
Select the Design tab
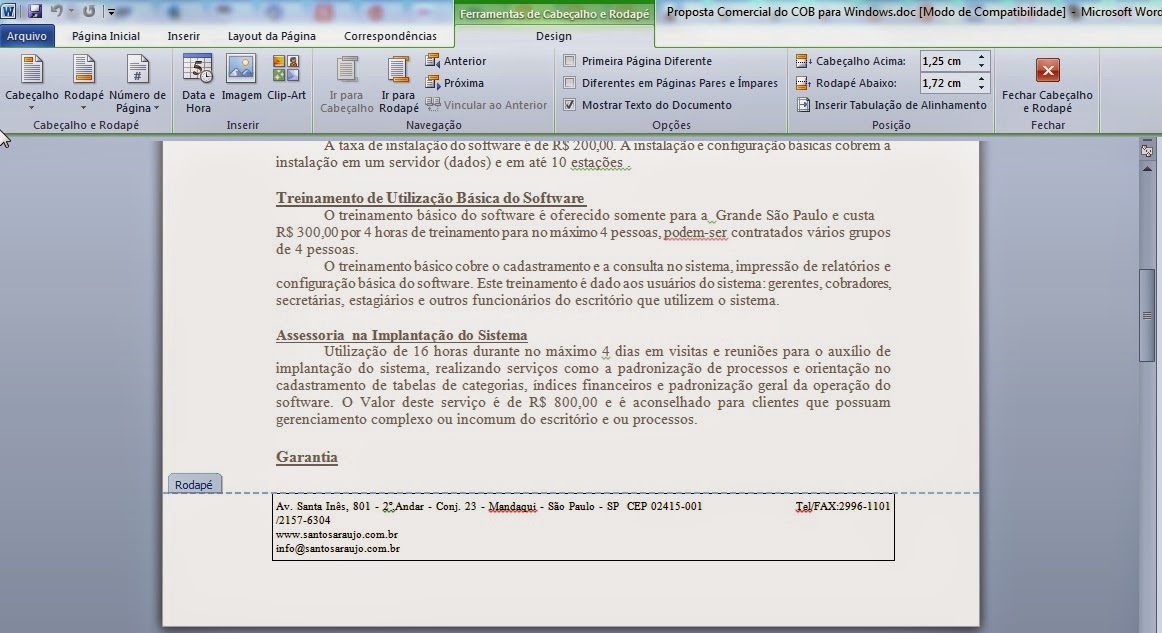tap(554, 36)
